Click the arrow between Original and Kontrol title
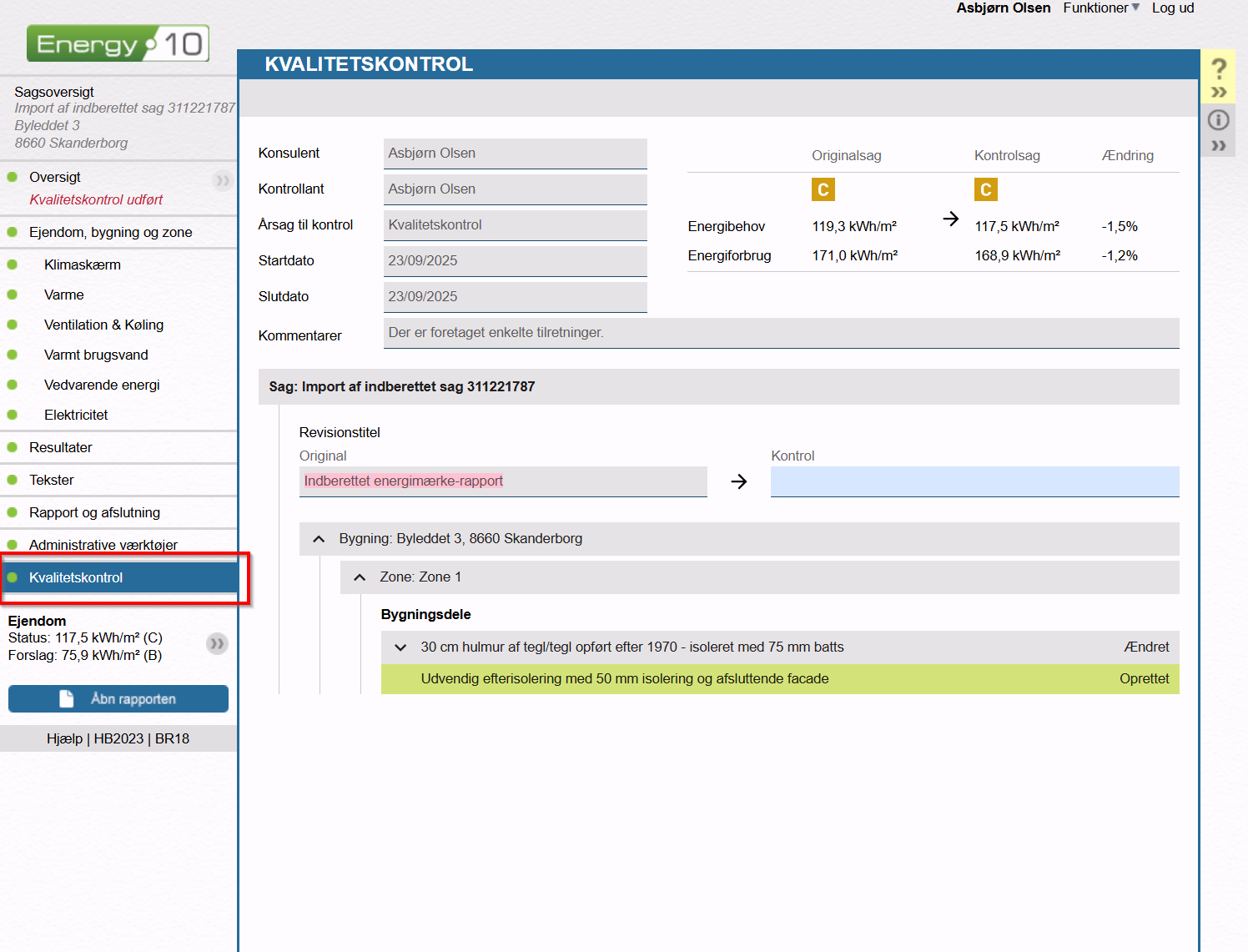Viewport: 1248px width, 952px height. pos(738,481)
